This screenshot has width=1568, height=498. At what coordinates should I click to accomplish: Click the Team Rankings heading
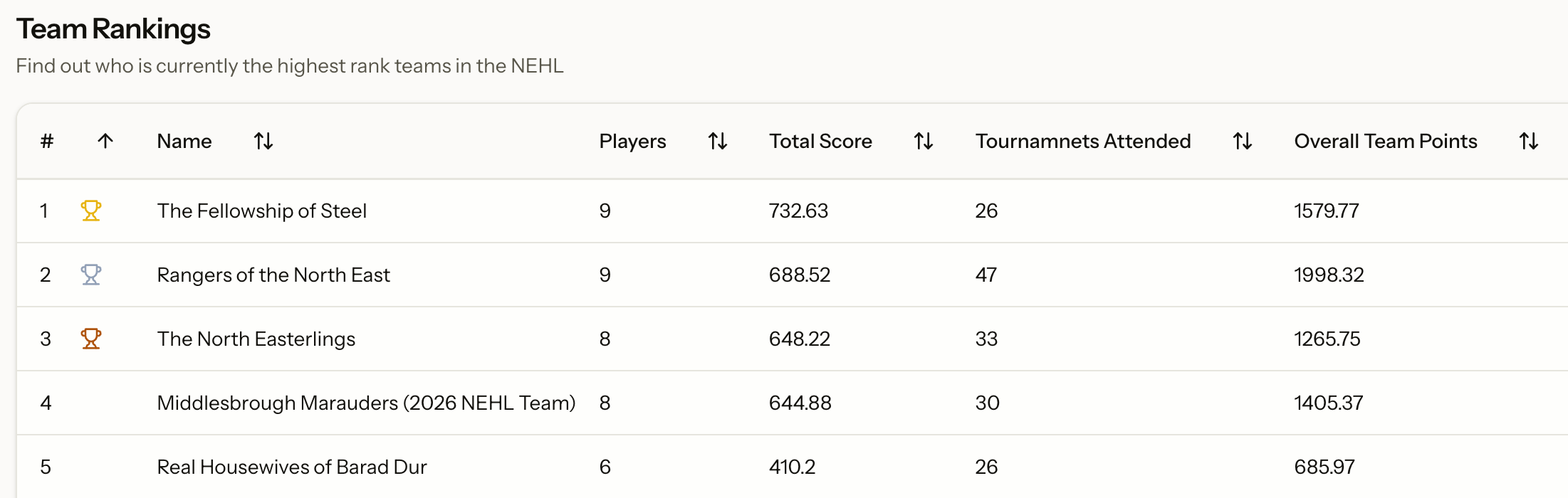coord(113,29)
